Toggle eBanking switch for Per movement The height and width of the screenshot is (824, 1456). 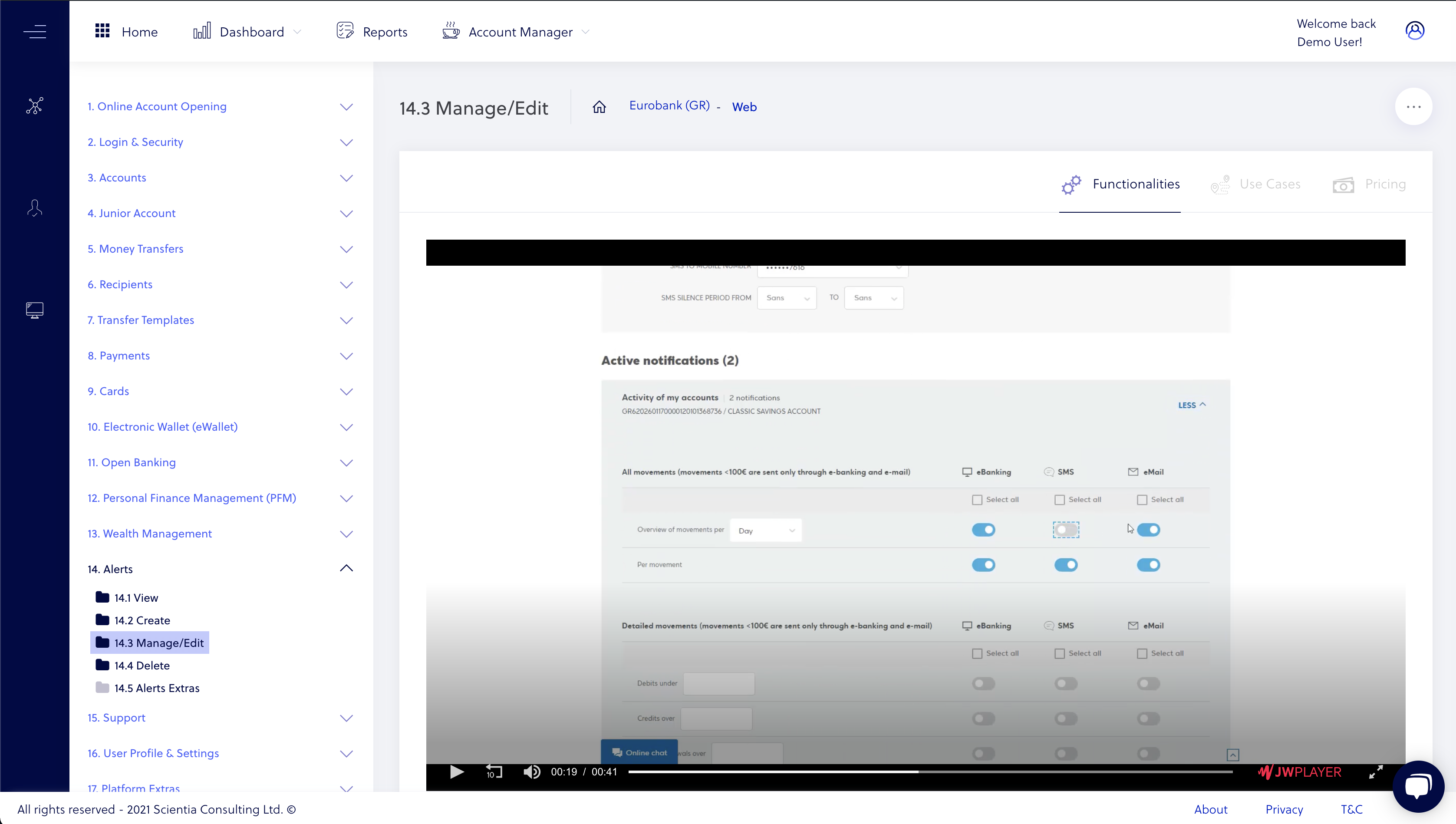[984, 564]
